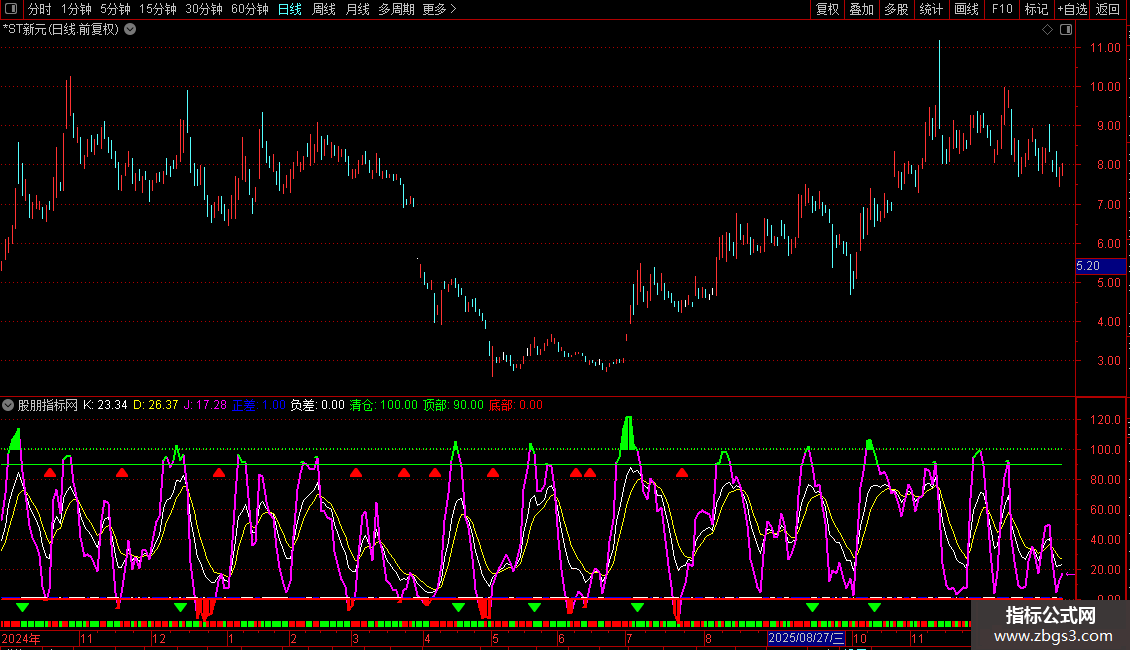Click the 返回 back button
Image resolution: width=1130 pixels, height=650 pixels.
[1108, 9]
